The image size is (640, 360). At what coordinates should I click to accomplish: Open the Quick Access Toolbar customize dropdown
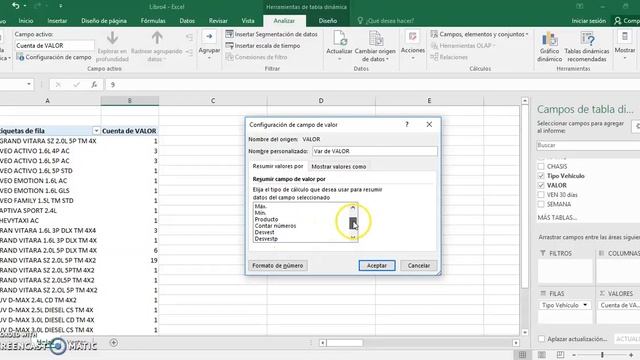coord(60,6)
